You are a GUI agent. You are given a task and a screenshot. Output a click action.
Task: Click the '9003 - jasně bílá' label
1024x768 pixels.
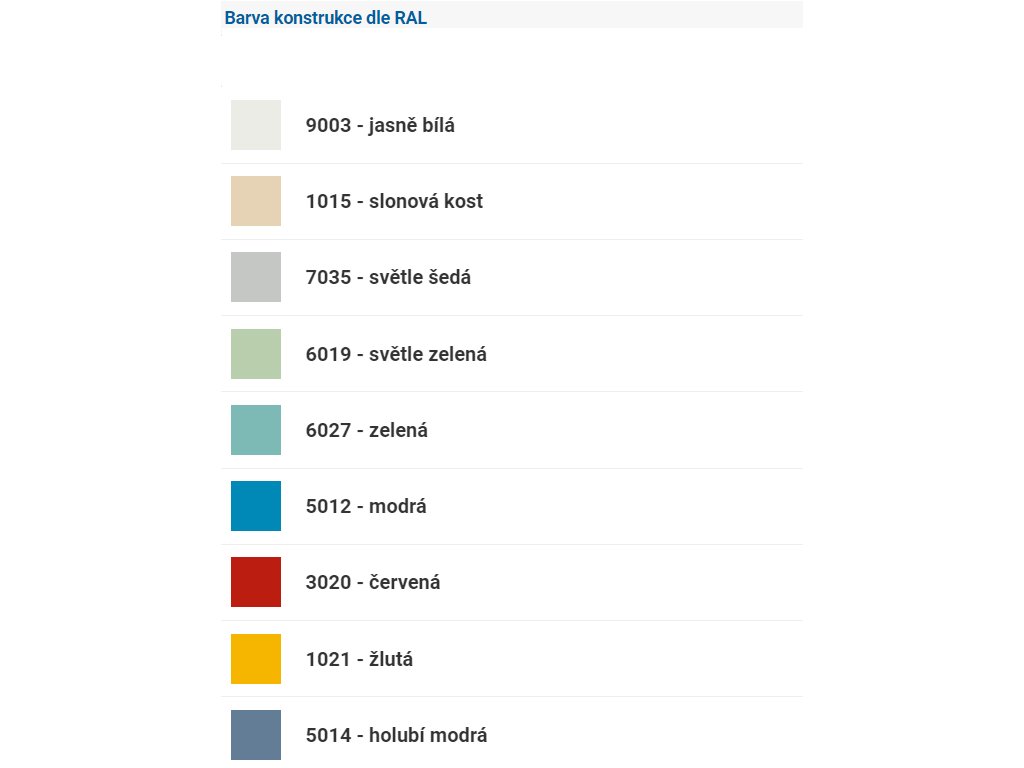pyautogui.click(x=380, y=125)
